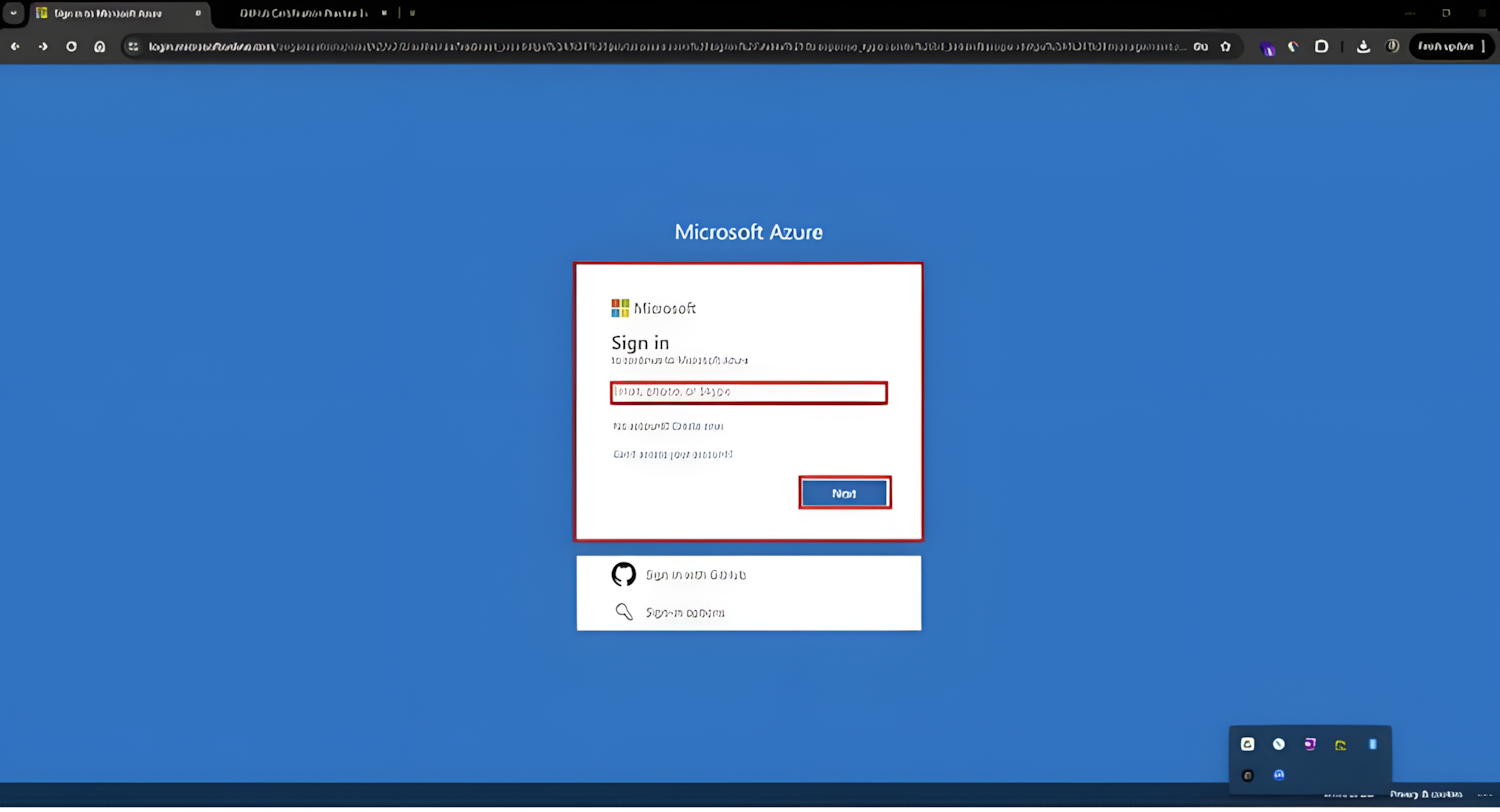The width and height of the screenshot is (1500, 812).
Task: Click the dark rounded tray icon in popup
Action: point(1247,775)
